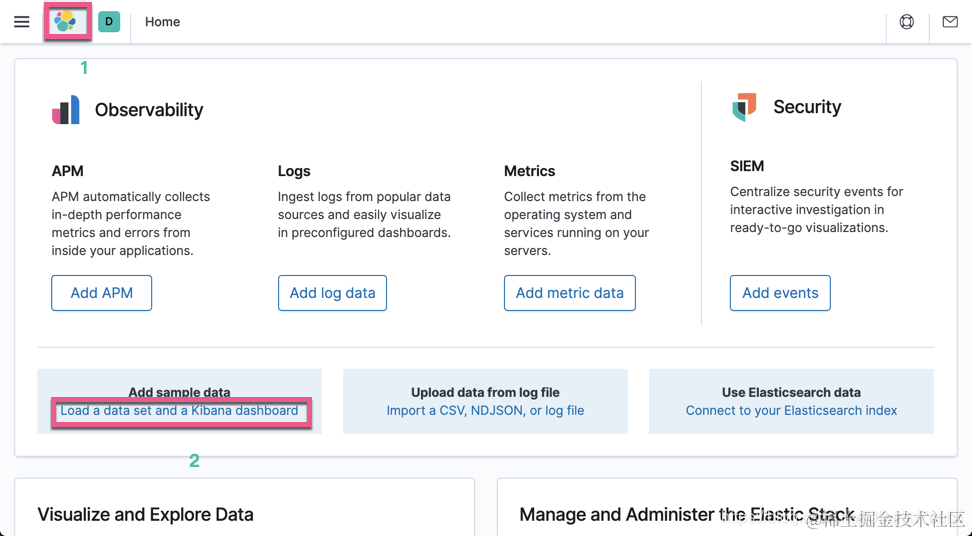Open the green D space avatar
972x536 pixels.
coord(109,21)
